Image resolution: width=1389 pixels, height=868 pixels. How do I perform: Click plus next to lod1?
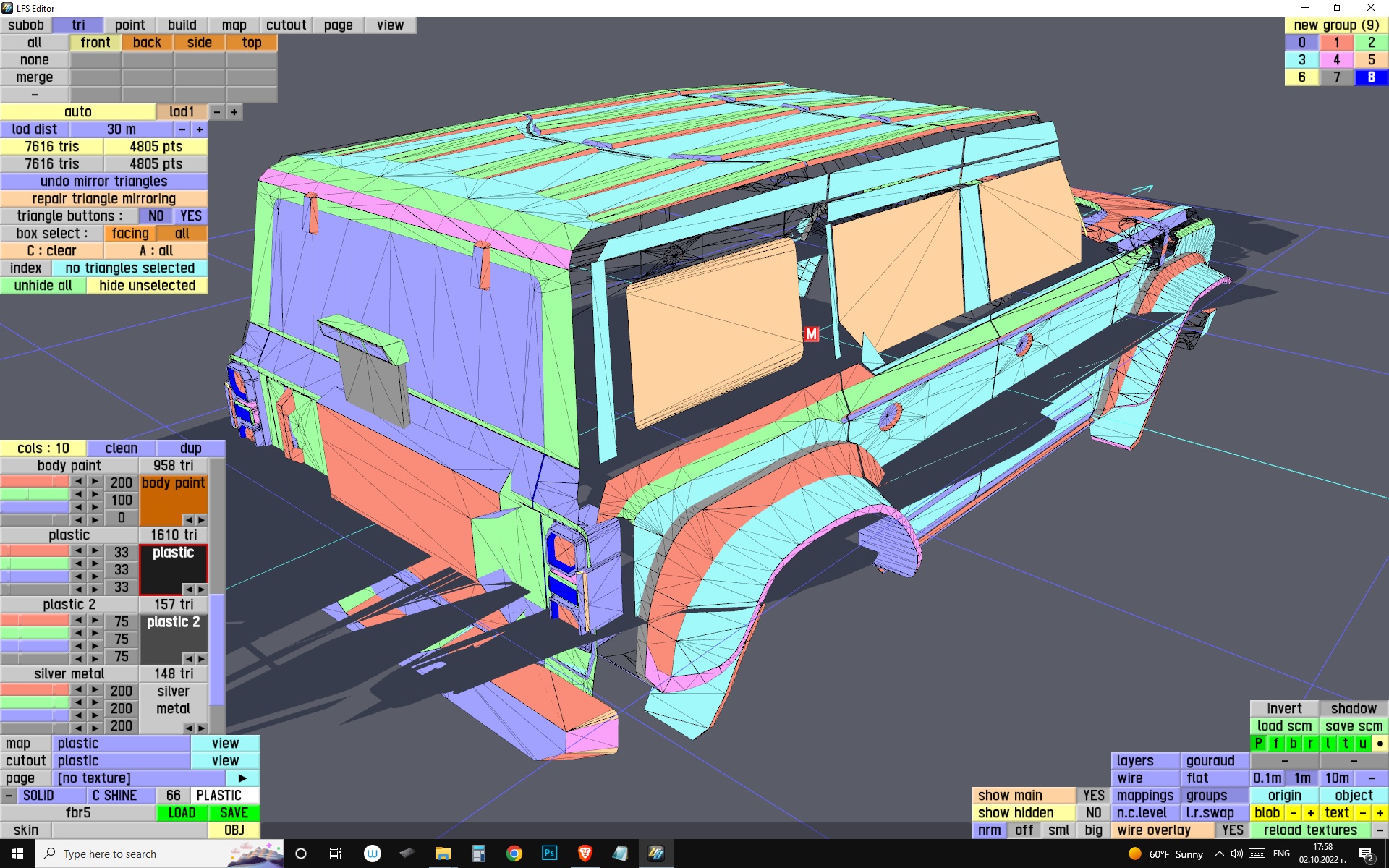click(x=234, y=112)
